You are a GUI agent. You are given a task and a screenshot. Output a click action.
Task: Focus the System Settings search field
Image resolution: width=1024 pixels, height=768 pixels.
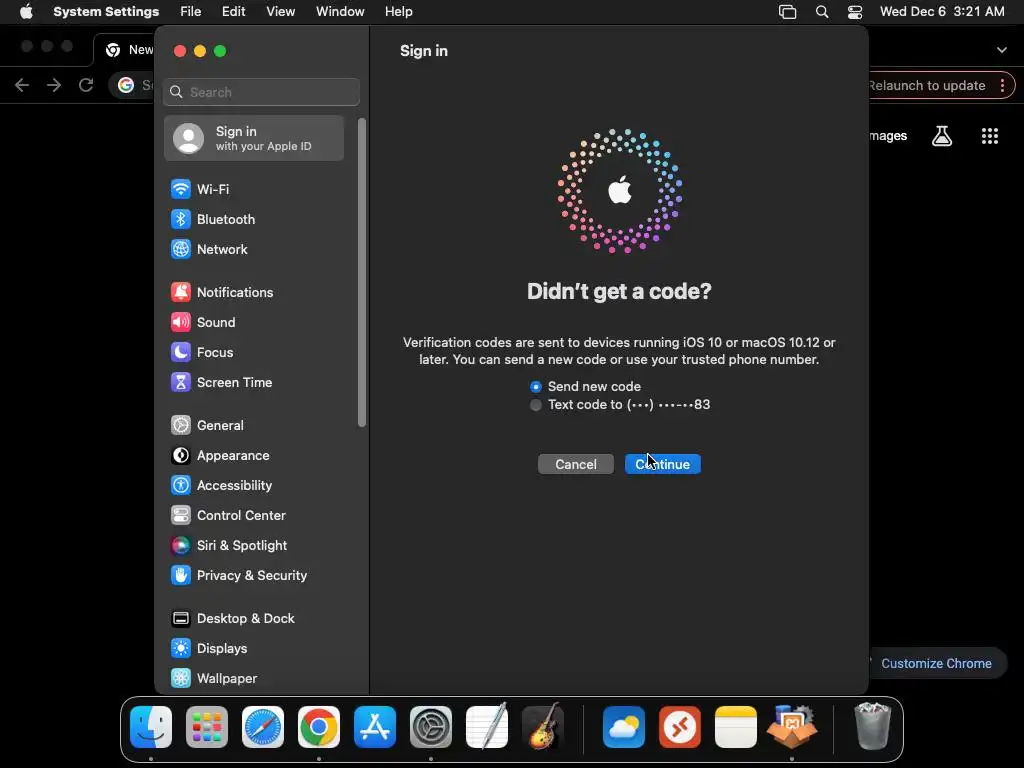click(261, 92)
